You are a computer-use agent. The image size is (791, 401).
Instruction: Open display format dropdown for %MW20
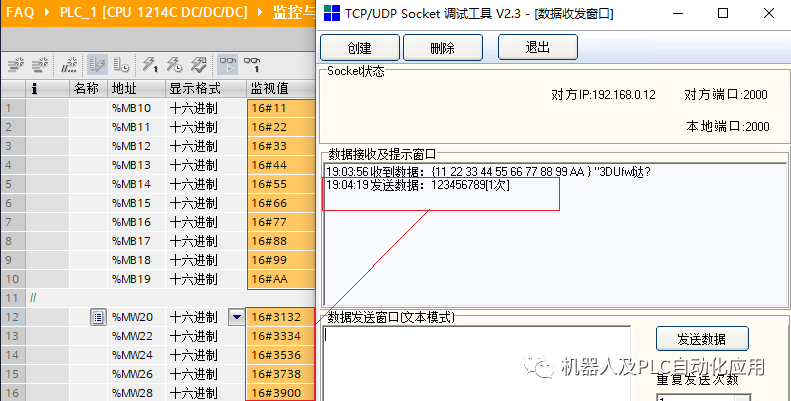236,317
